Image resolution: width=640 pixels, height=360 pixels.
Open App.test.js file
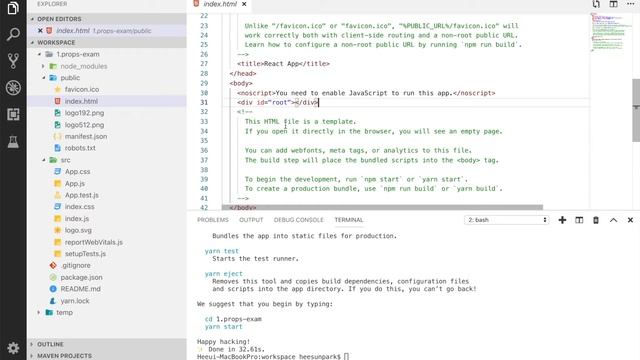point(82,195)
